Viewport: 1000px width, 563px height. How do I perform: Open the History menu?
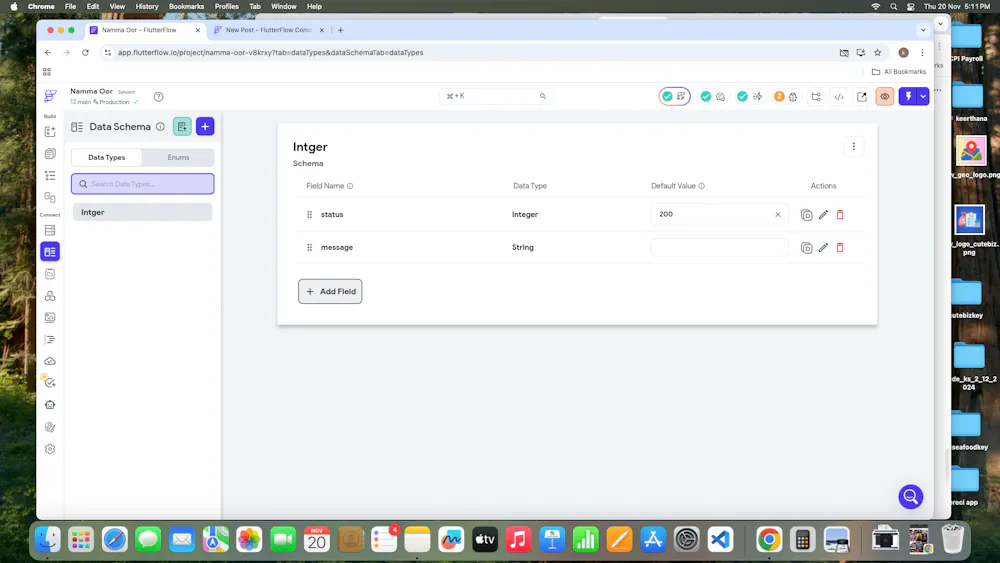coord(147,6)
